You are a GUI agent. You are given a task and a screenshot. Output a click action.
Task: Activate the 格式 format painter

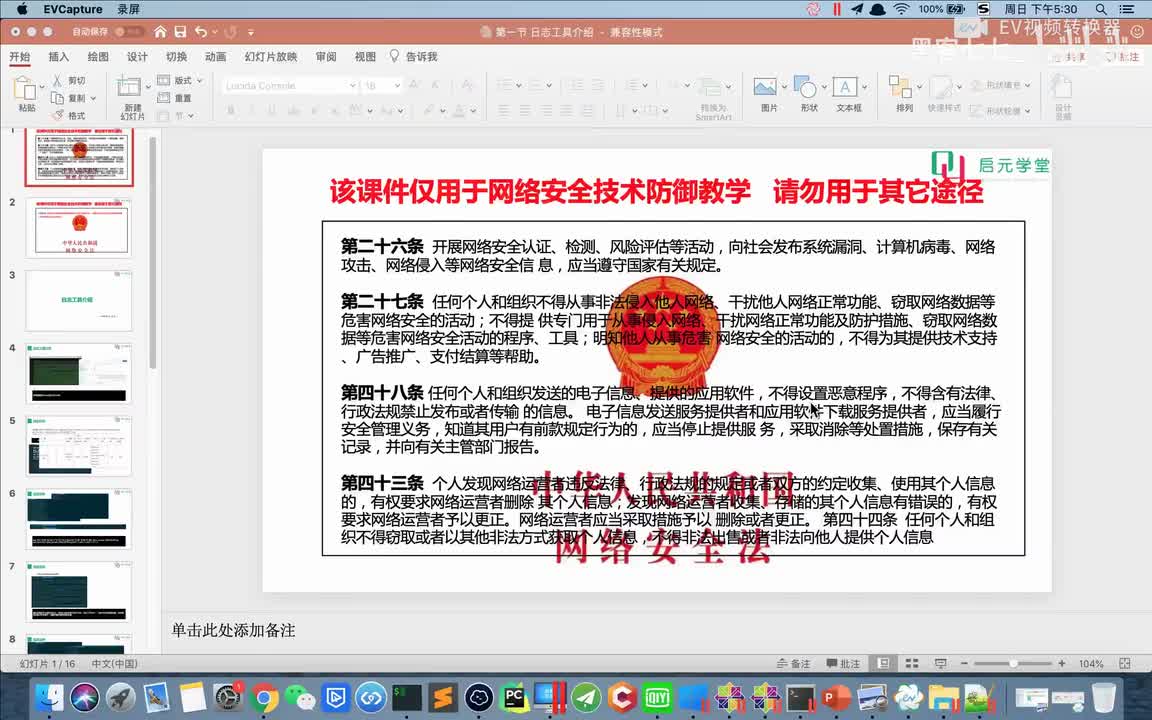(x=69, y=115)
